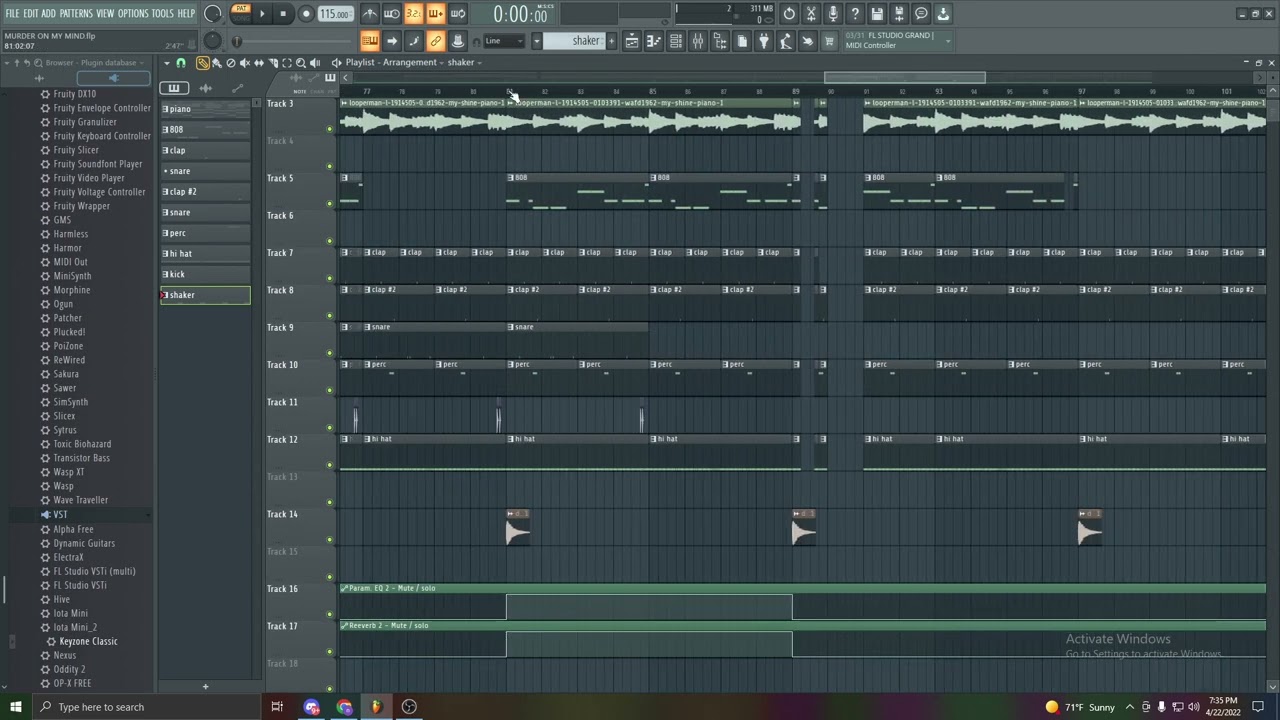Select the 808 pattern in picker
This screenshot has width=1280, height=720.
[205, 129]
